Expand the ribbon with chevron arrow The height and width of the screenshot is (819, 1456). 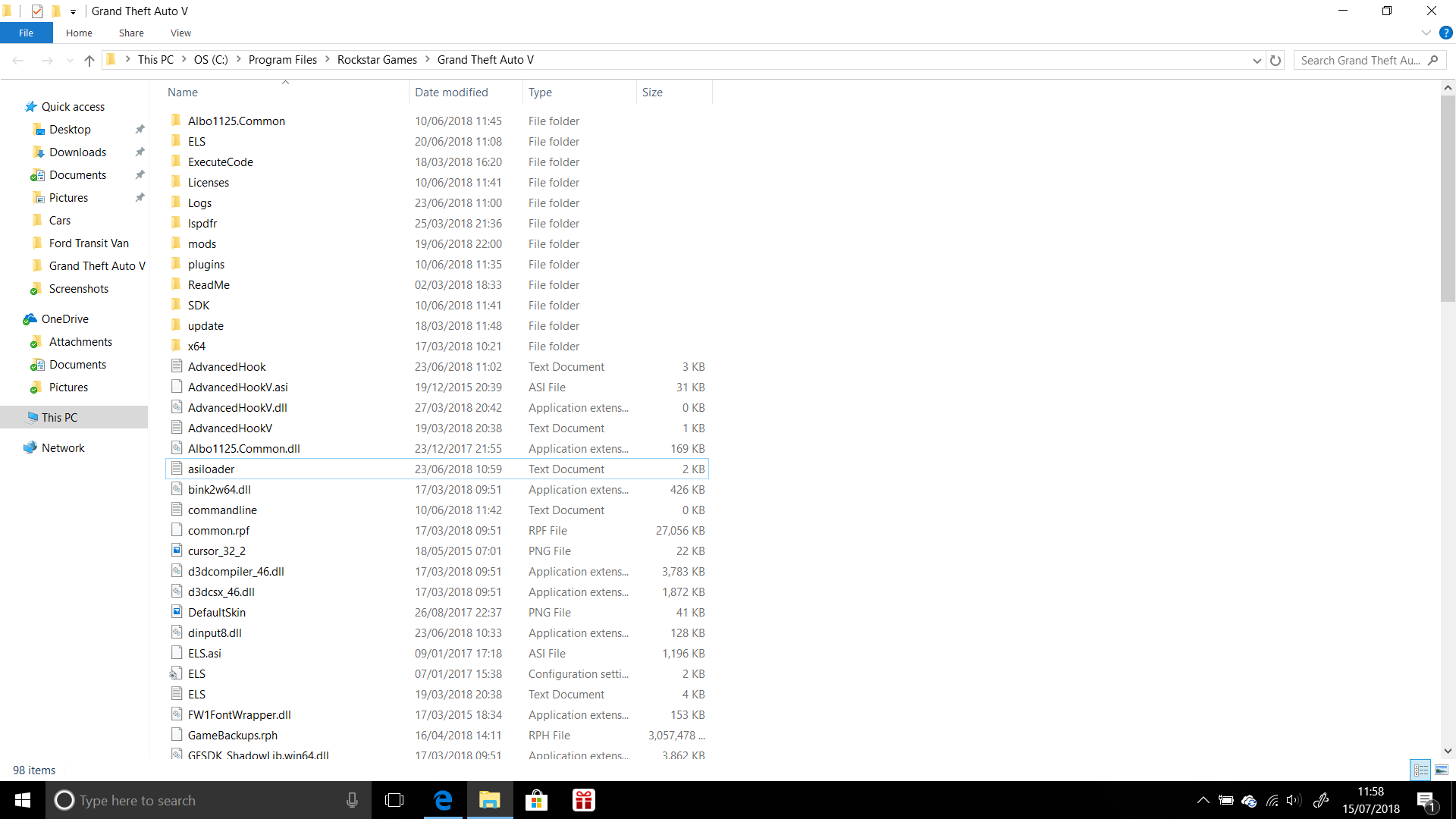coord(1426,33)
